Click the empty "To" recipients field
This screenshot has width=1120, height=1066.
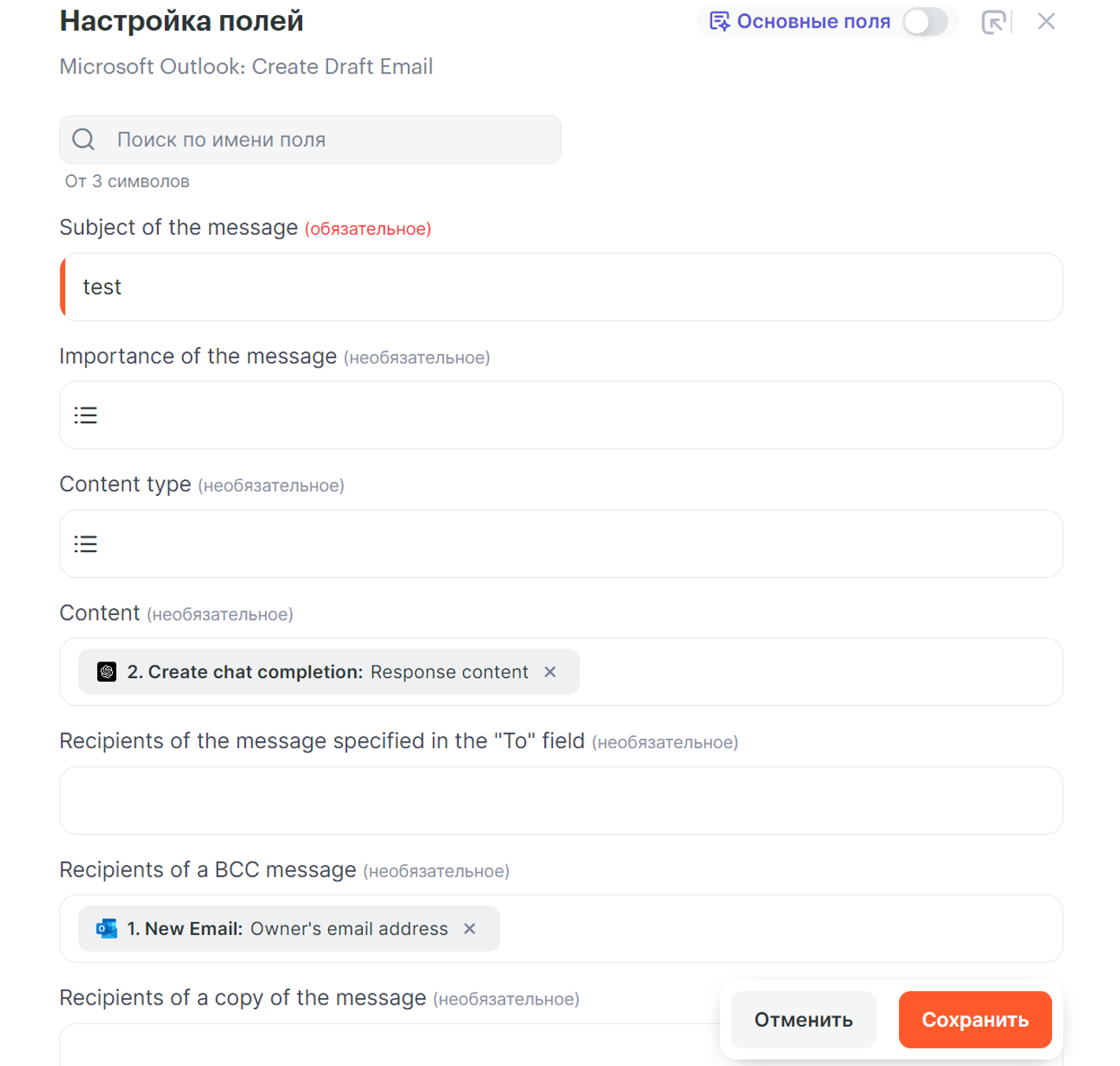[560, 800]
